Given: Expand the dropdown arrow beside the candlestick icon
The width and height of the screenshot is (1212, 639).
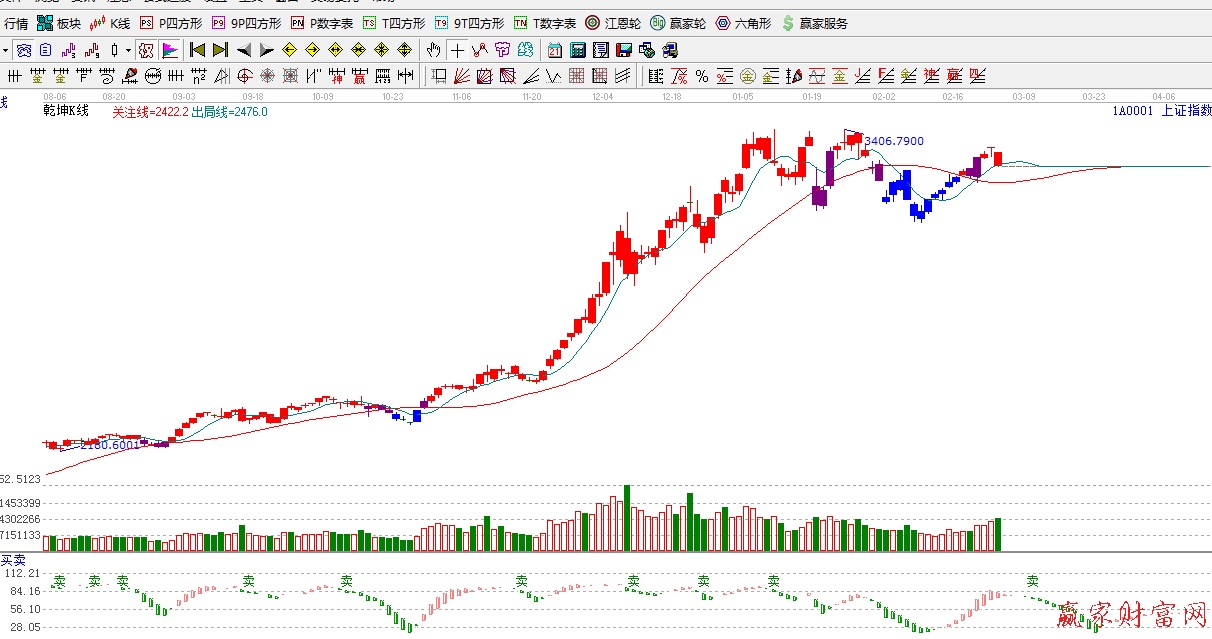Looking at the screenshot, I should coord(128,50).
